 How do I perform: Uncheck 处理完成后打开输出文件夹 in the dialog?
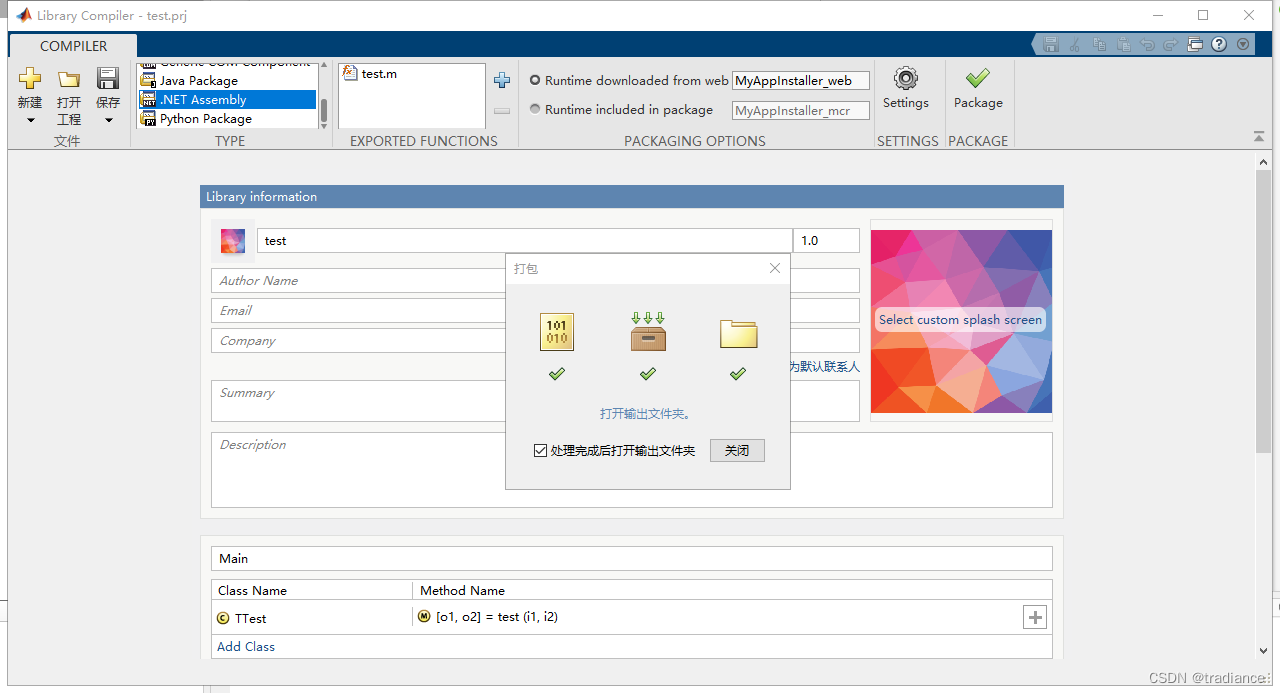click(540, 450)
